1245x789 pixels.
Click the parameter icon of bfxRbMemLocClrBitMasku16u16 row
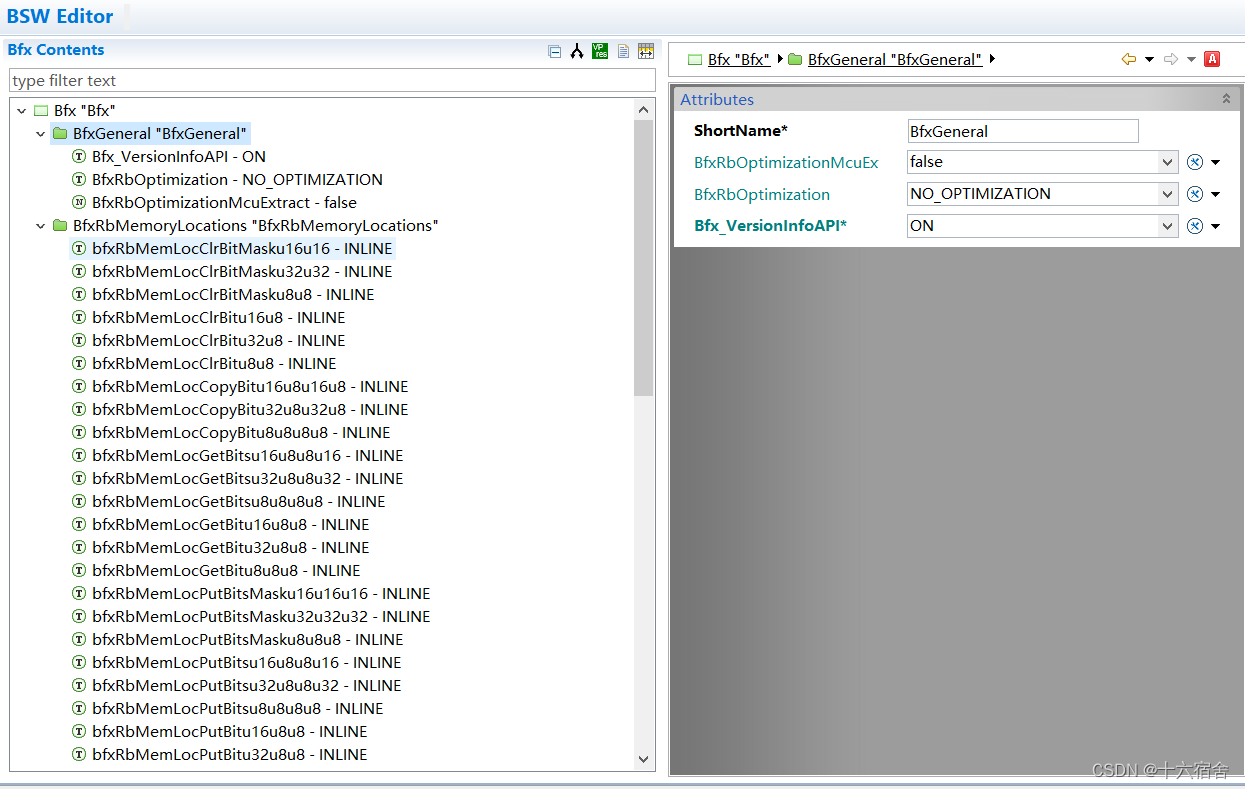pos(79,248)
